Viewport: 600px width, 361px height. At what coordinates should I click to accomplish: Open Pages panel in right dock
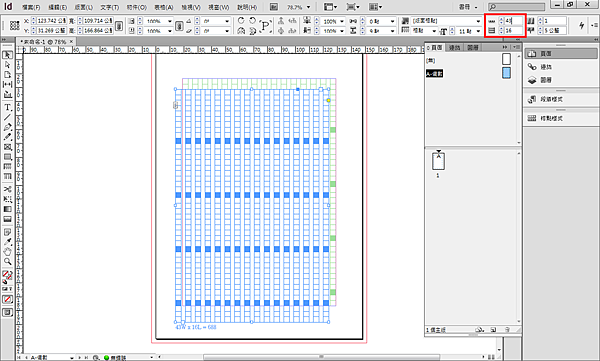tap(560, 54)
